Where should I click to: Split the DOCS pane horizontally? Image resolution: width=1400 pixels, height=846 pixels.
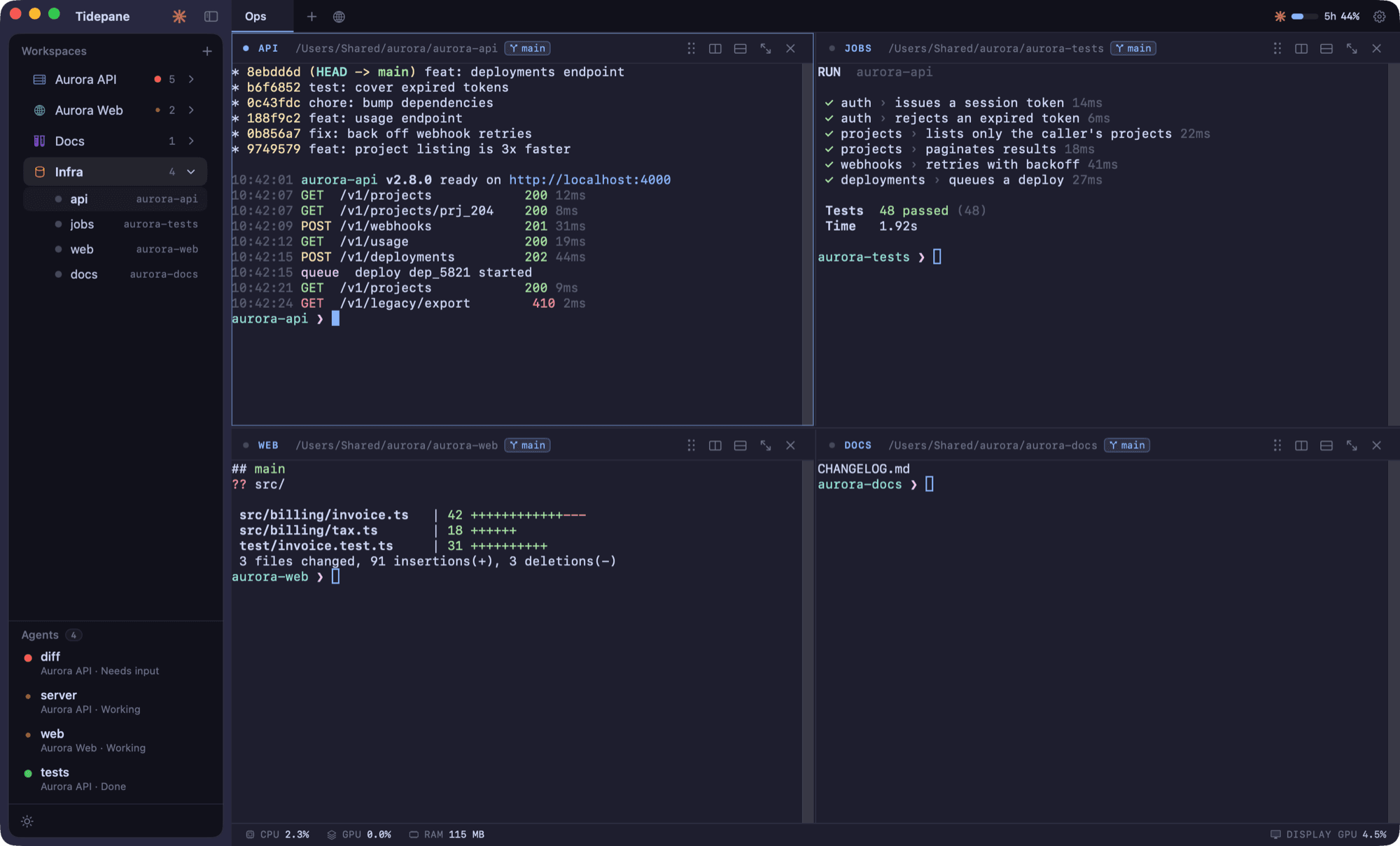[x=1326, y=445]
